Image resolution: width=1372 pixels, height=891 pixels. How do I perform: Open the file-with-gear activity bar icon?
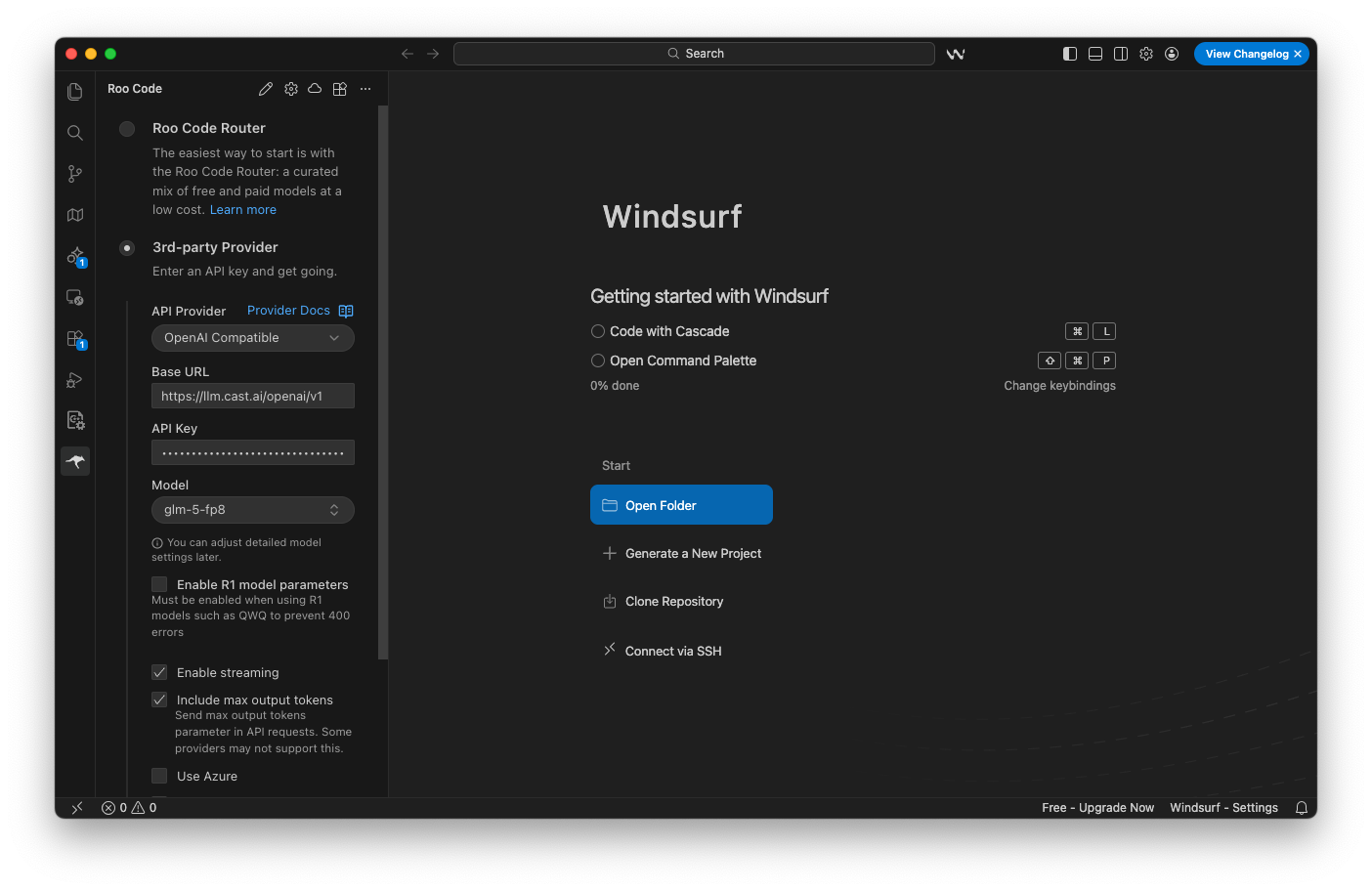75,420
